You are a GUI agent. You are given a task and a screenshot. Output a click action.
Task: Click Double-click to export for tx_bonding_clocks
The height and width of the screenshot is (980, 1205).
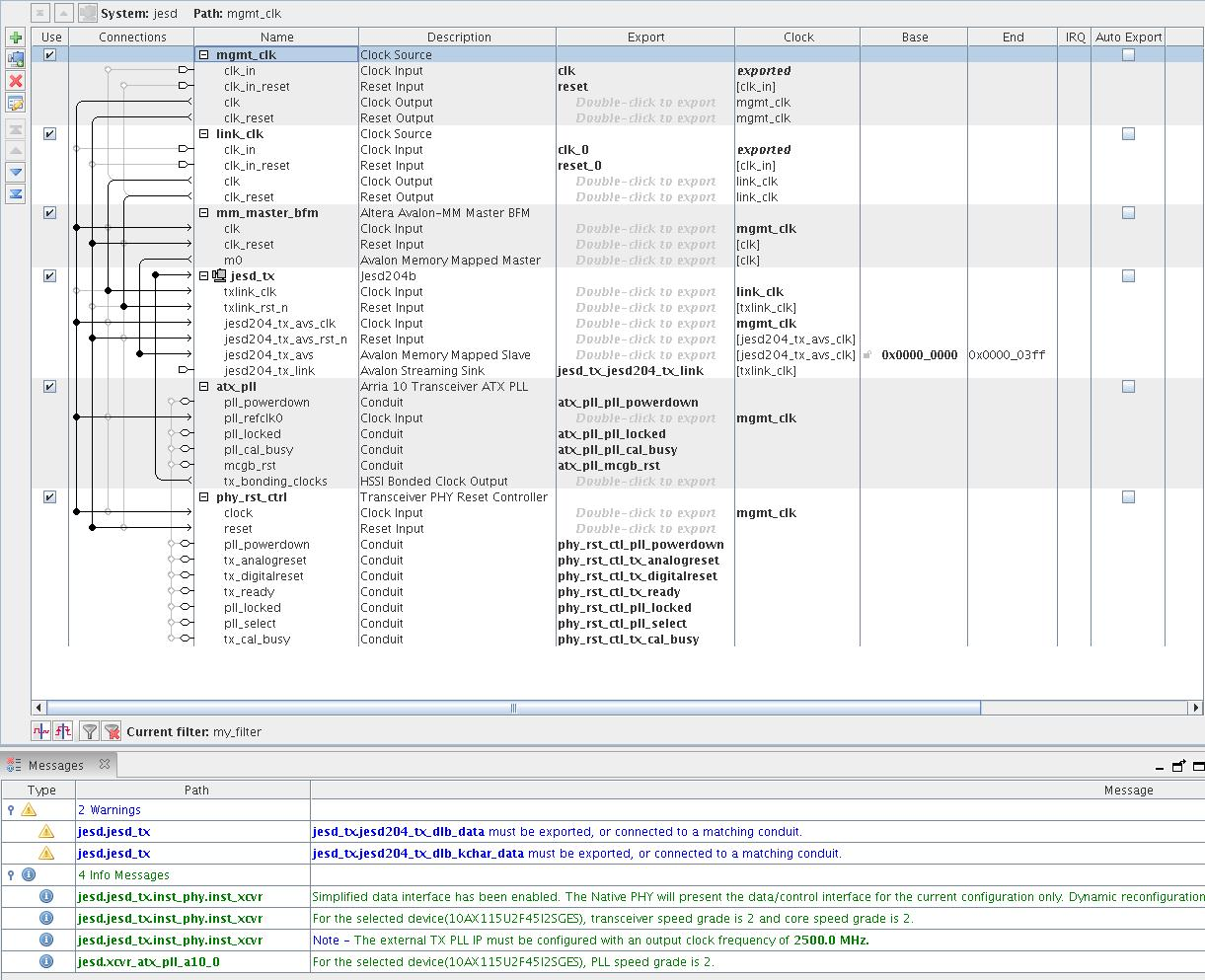click(x=645, y=482)
